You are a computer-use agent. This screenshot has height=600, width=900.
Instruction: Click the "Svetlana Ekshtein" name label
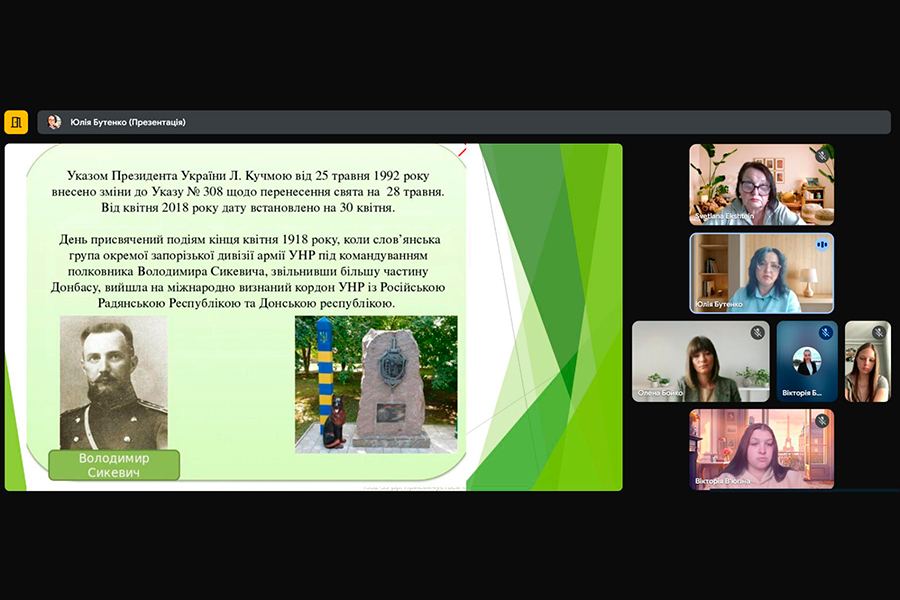click(724, 216)
